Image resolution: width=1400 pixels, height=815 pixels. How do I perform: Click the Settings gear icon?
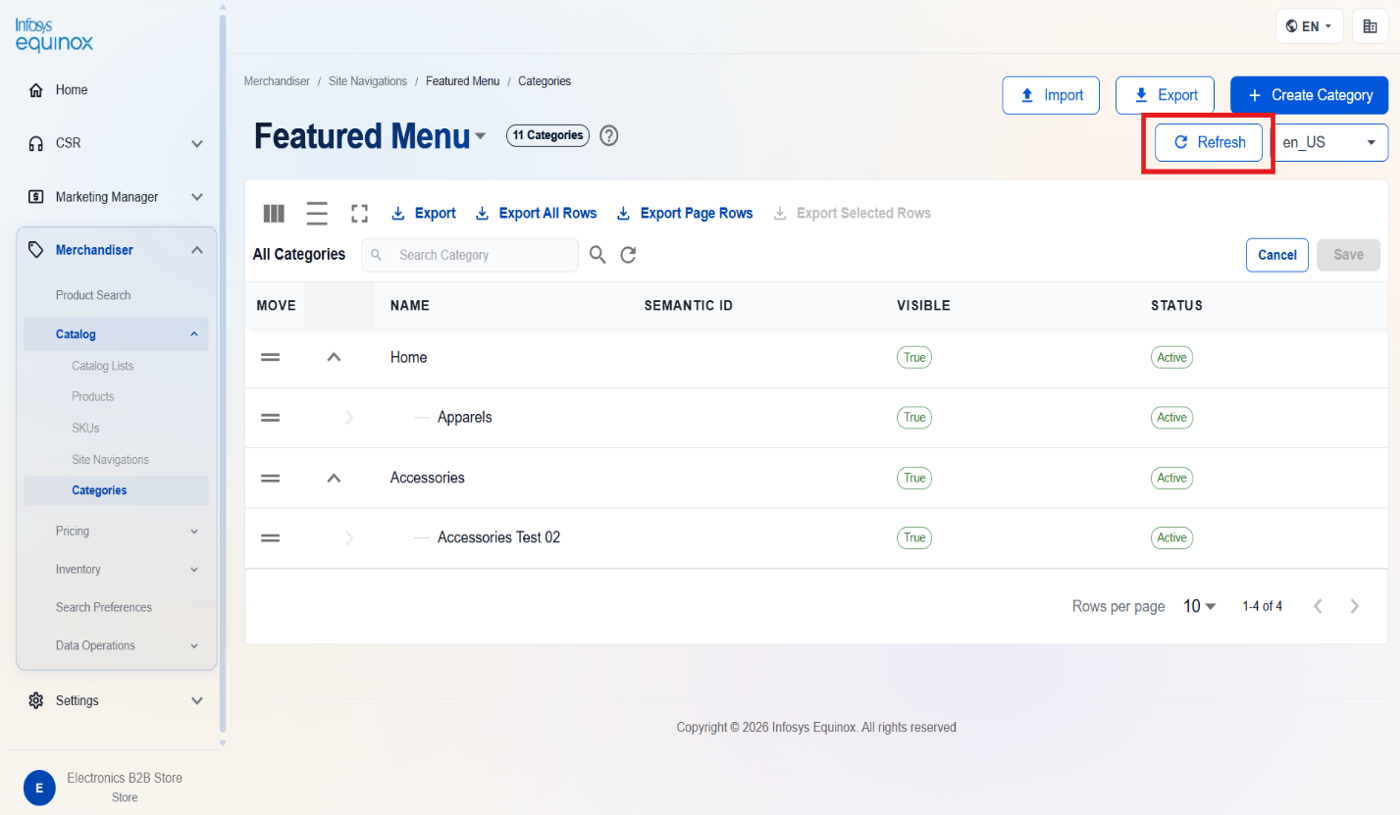click(x=36, y=700)
